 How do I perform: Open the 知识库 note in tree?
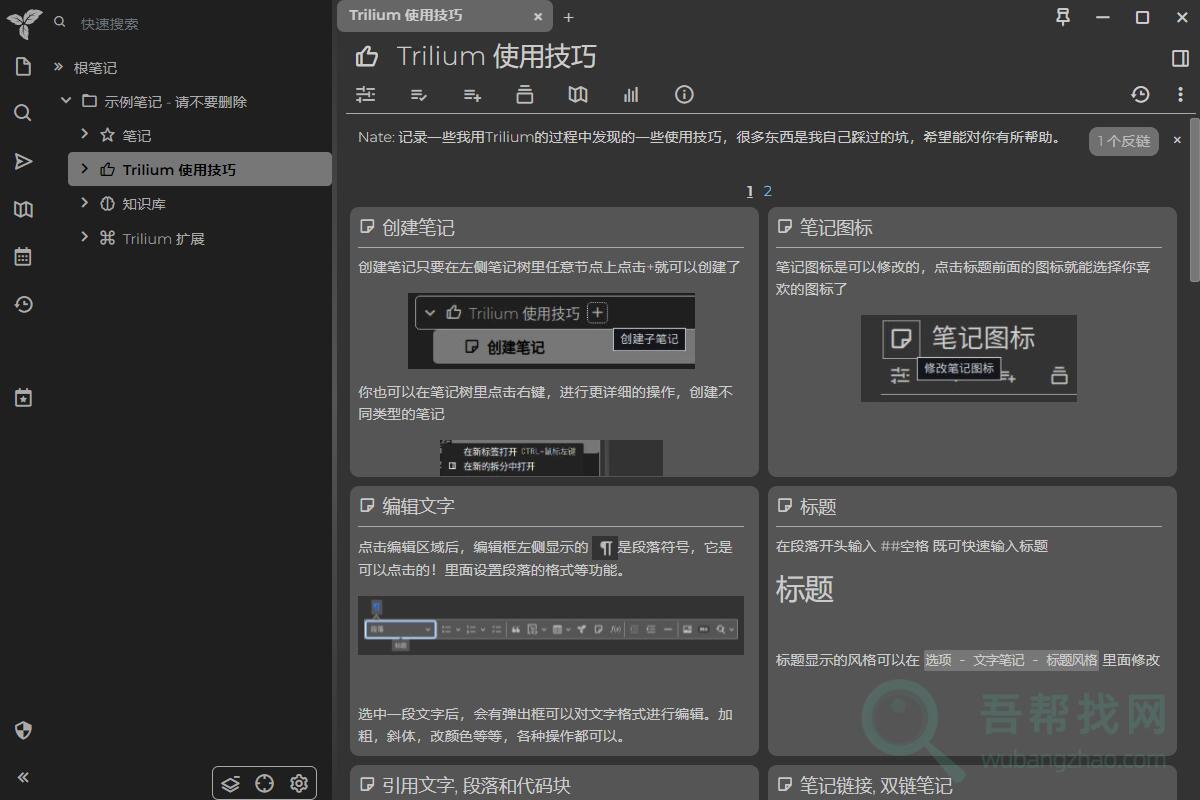[144, 204]
